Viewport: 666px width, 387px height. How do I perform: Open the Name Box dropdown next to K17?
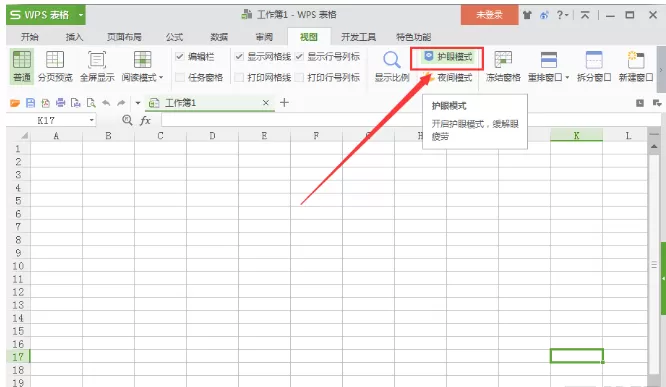[91, 121]
